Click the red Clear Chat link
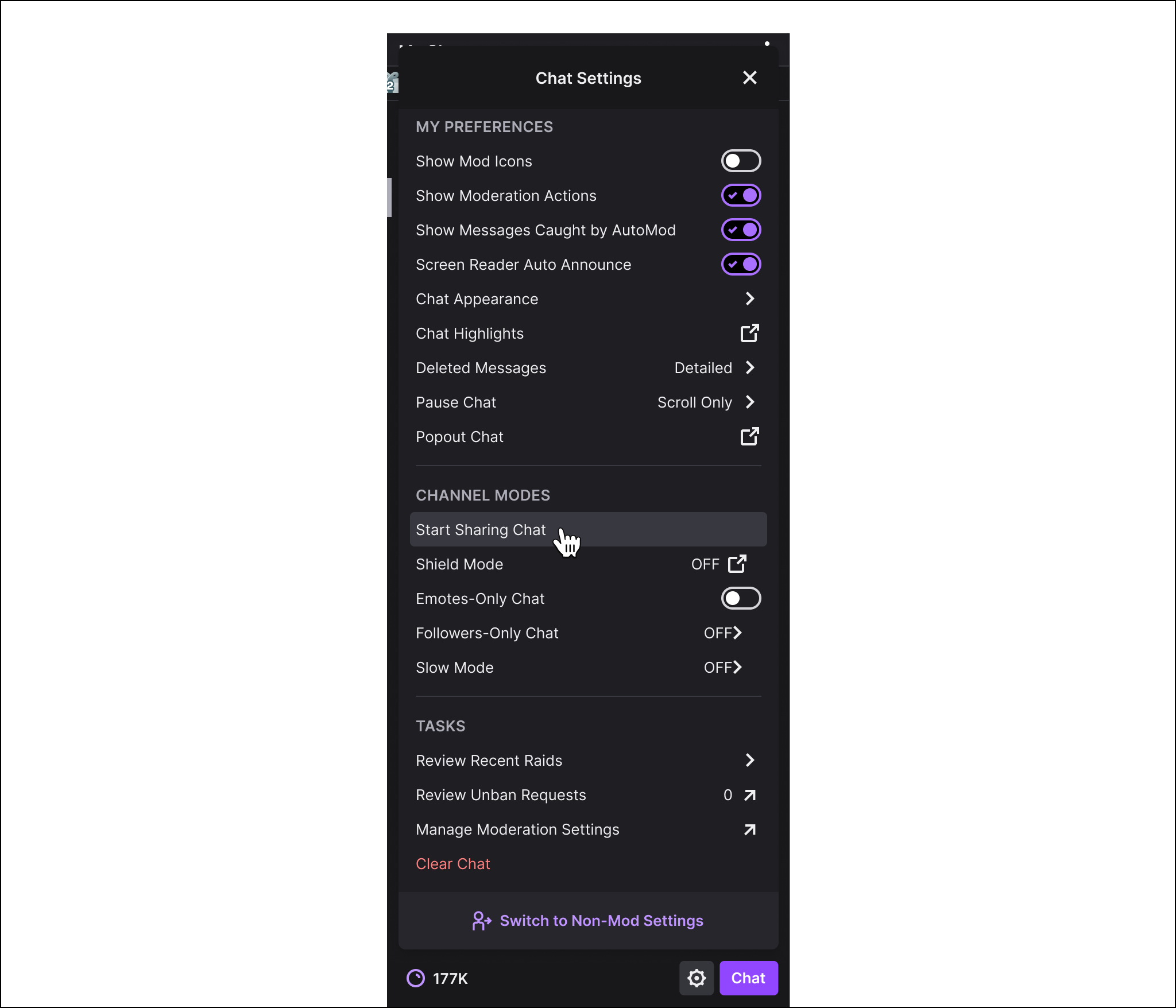Screen dimensions: 1176x1008 coord(453,864)
